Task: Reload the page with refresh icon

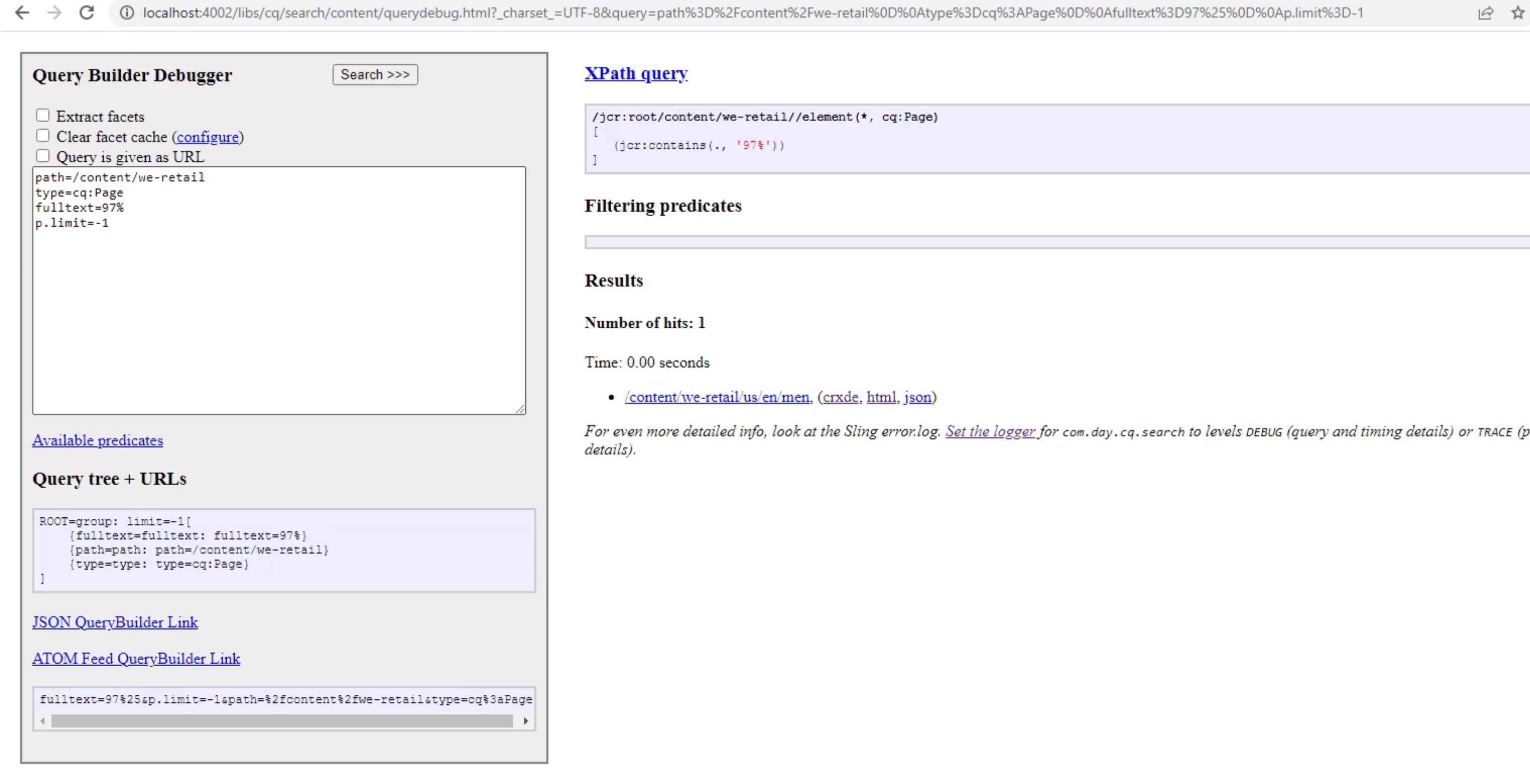Action: pos(87,13)
